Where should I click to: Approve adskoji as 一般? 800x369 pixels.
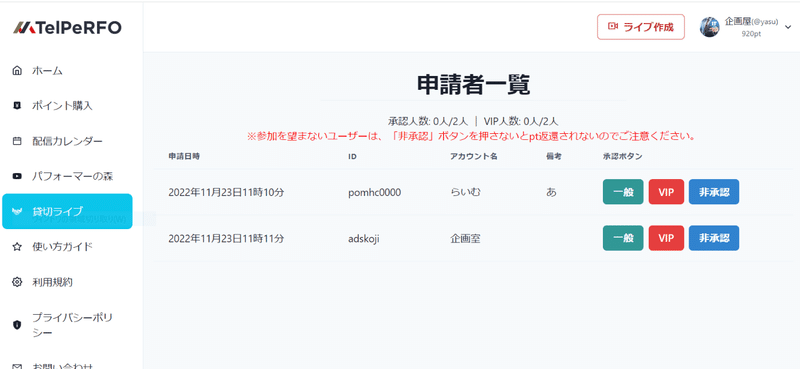tap(623, 238)
